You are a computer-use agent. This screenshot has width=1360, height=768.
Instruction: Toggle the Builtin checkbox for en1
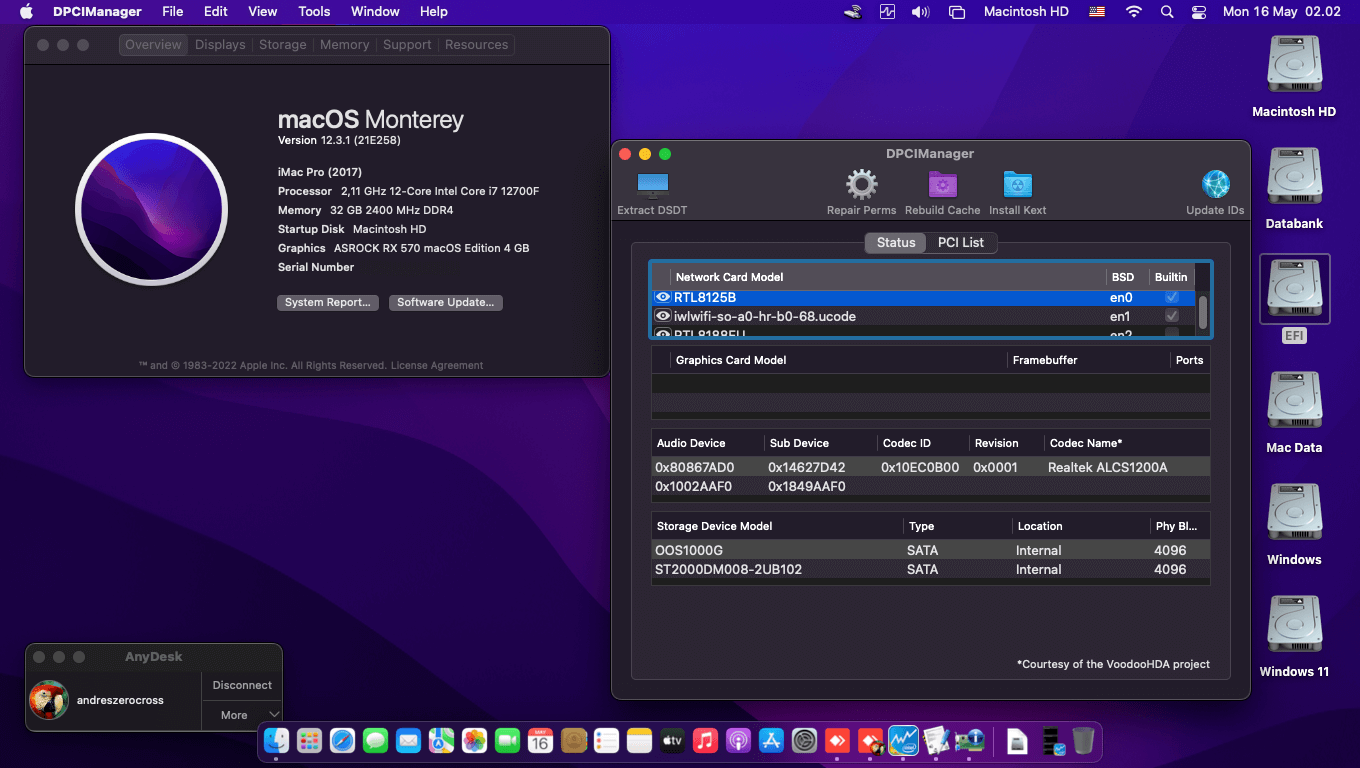coord(1170,316)
